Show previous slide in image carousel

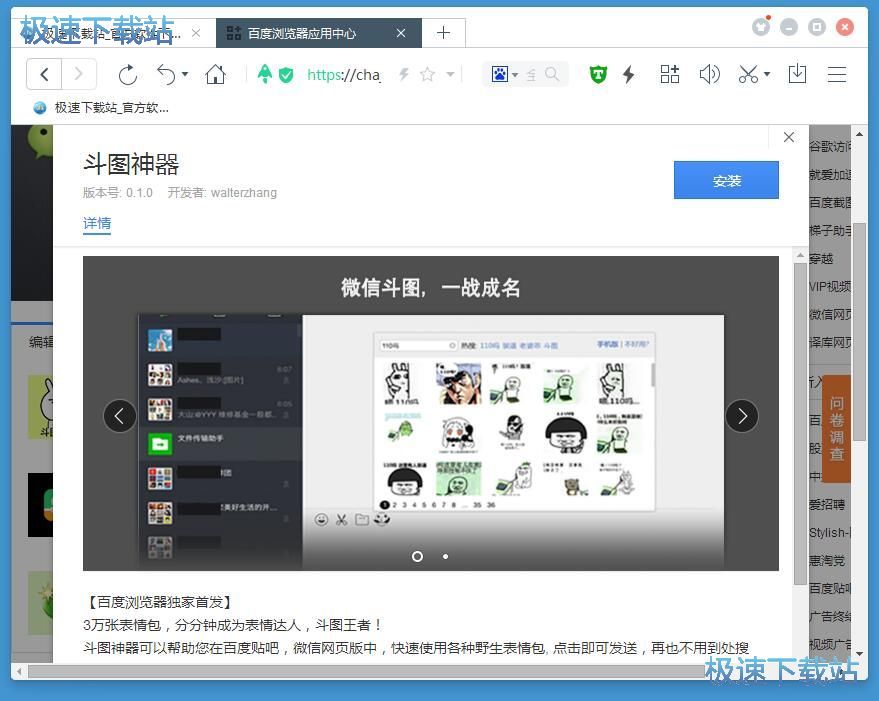tap(119, 416)
